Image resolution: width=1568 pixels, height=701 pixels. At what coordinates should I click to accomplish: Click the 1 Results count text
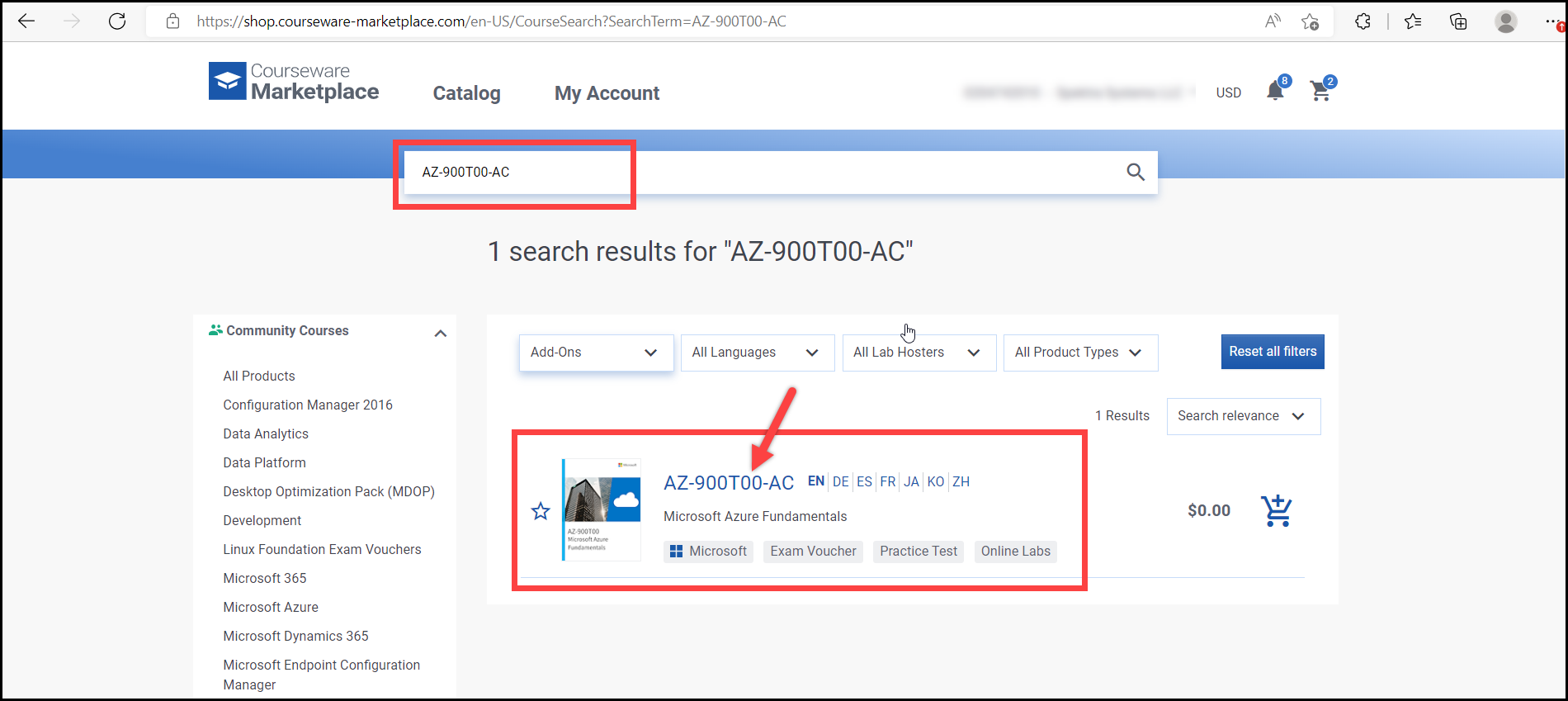click(1122, 416)
